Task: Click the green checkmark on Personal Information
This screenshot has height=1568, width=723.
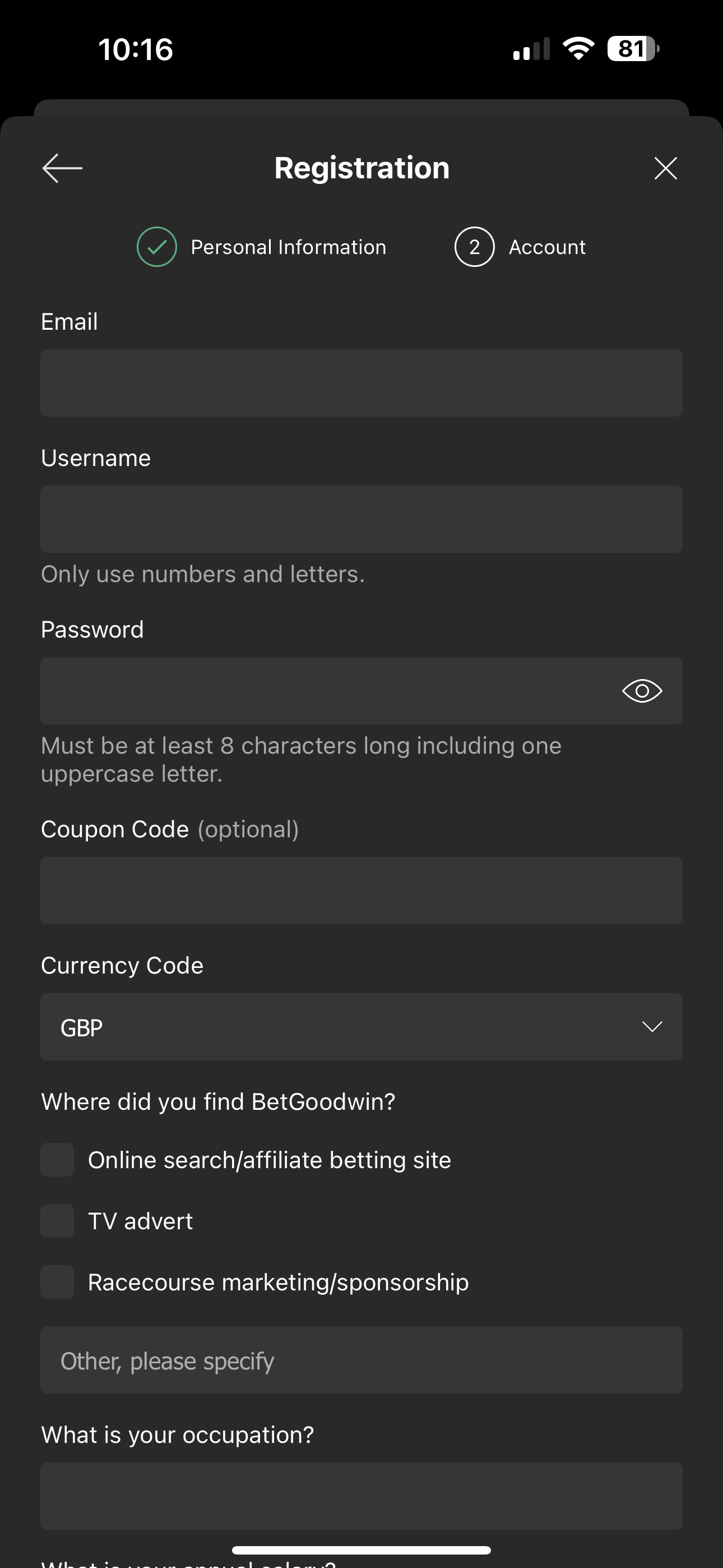Action: tap(156, 247)
